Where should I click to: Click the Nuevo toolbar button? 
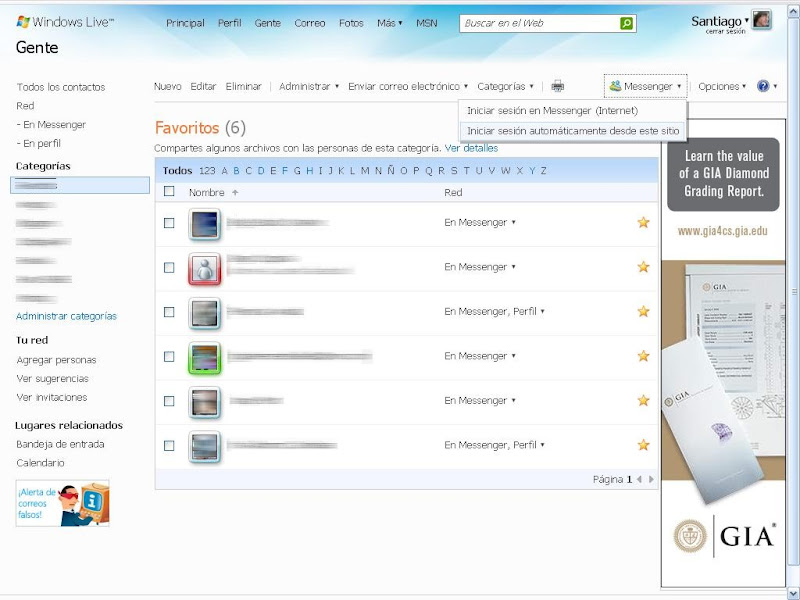[168, 86]
